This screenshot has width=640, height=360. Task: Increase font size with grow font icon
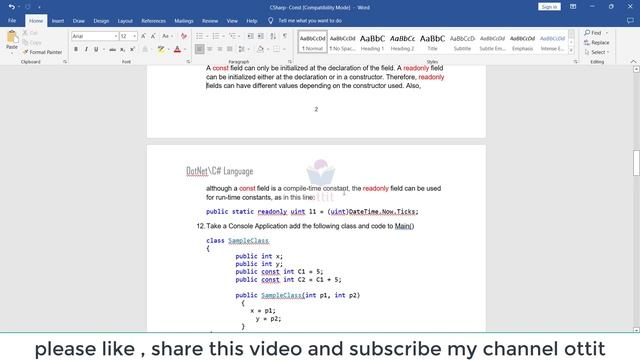(144, 36)
